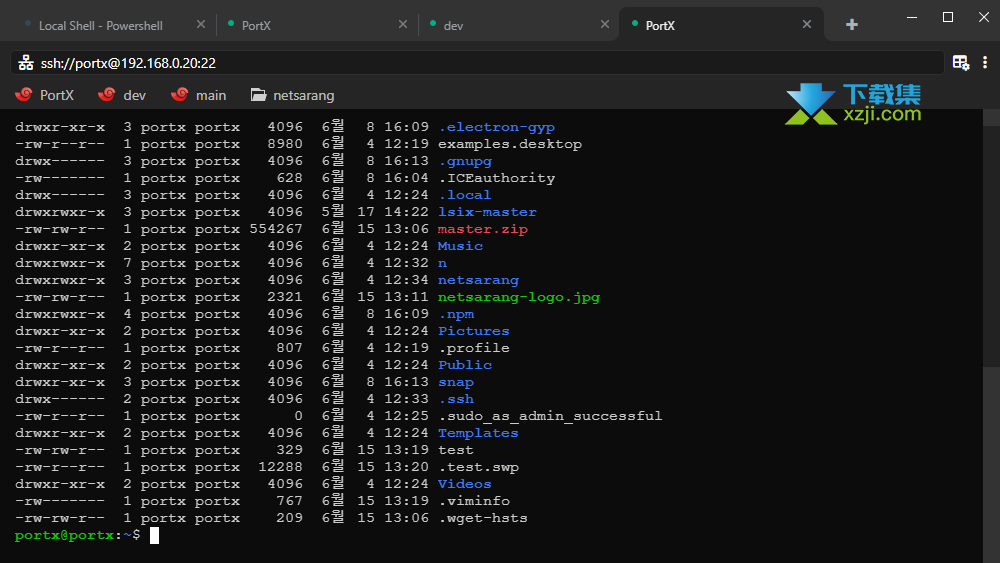Close the dev tab
1000x563 pixels.
tap(605, 24)
